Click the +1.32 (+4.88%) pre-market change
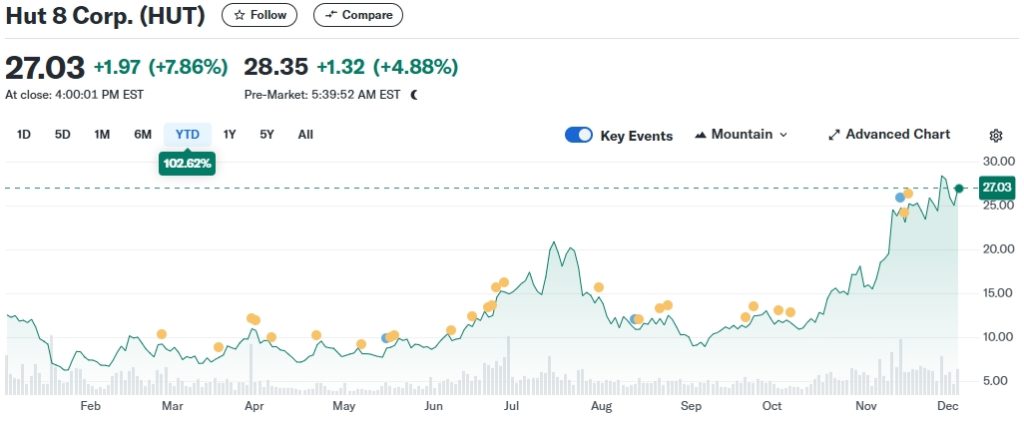1024x422 pixels. click(387, 67)
